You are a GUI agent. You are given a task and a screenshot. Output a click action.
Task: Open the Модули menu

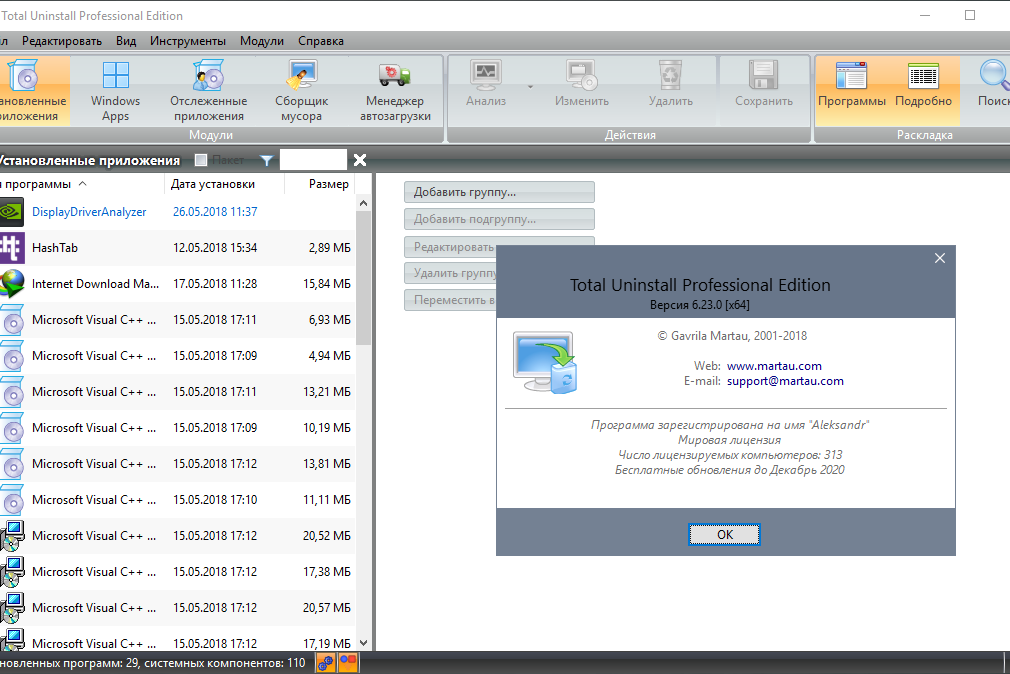point(262,41)
